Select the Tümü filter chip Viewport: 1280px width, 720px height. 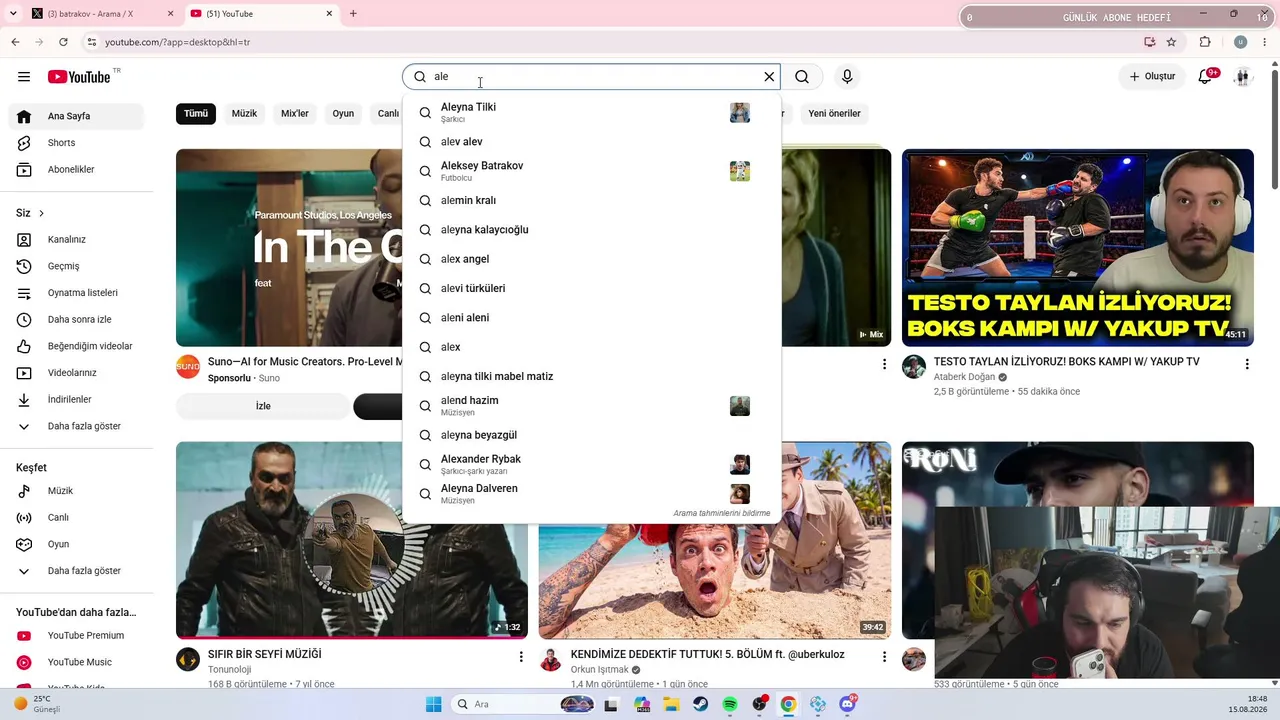196,114
